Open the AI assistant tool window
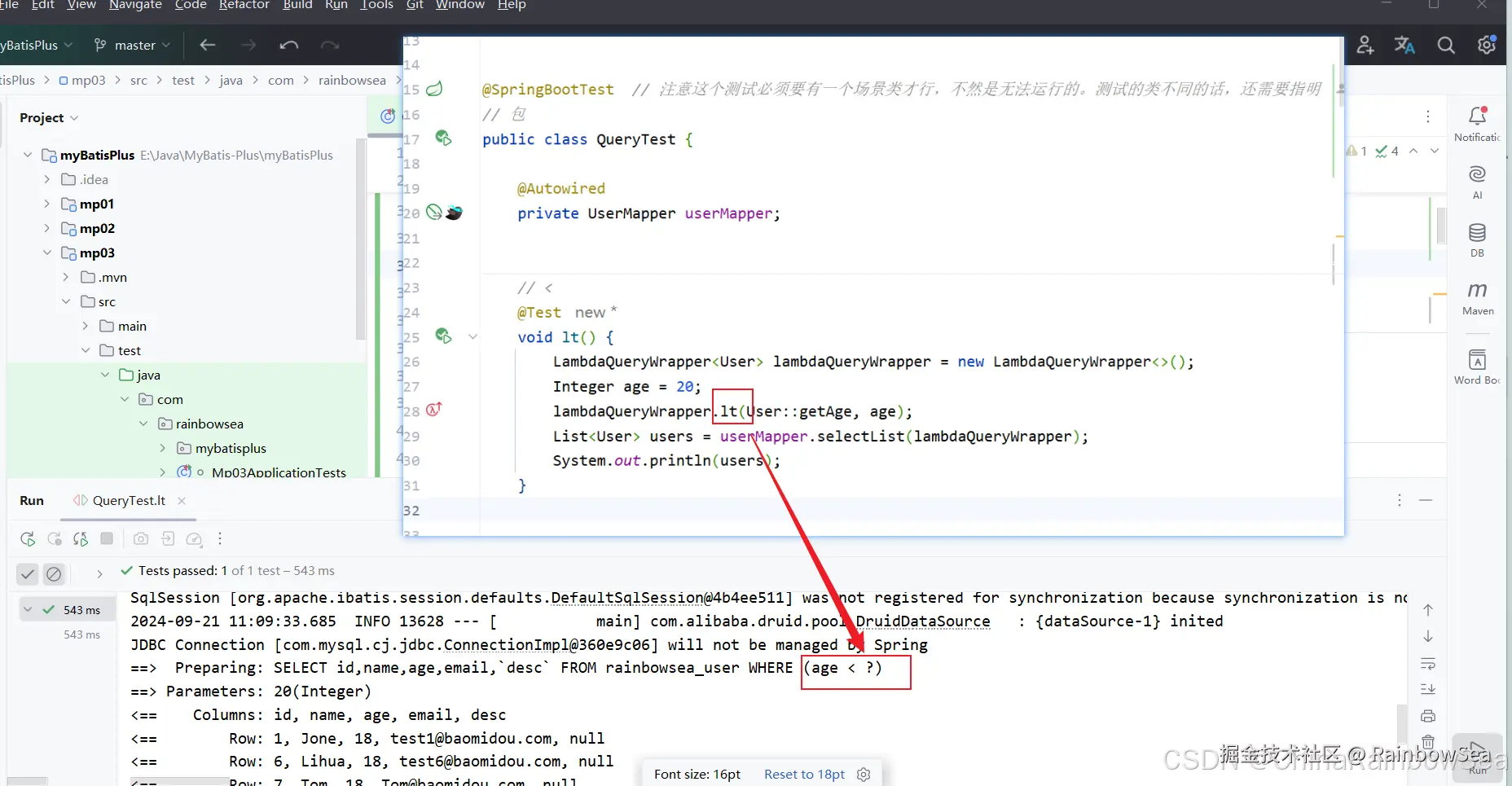Screen dimensions: 1512x786 1477,182
